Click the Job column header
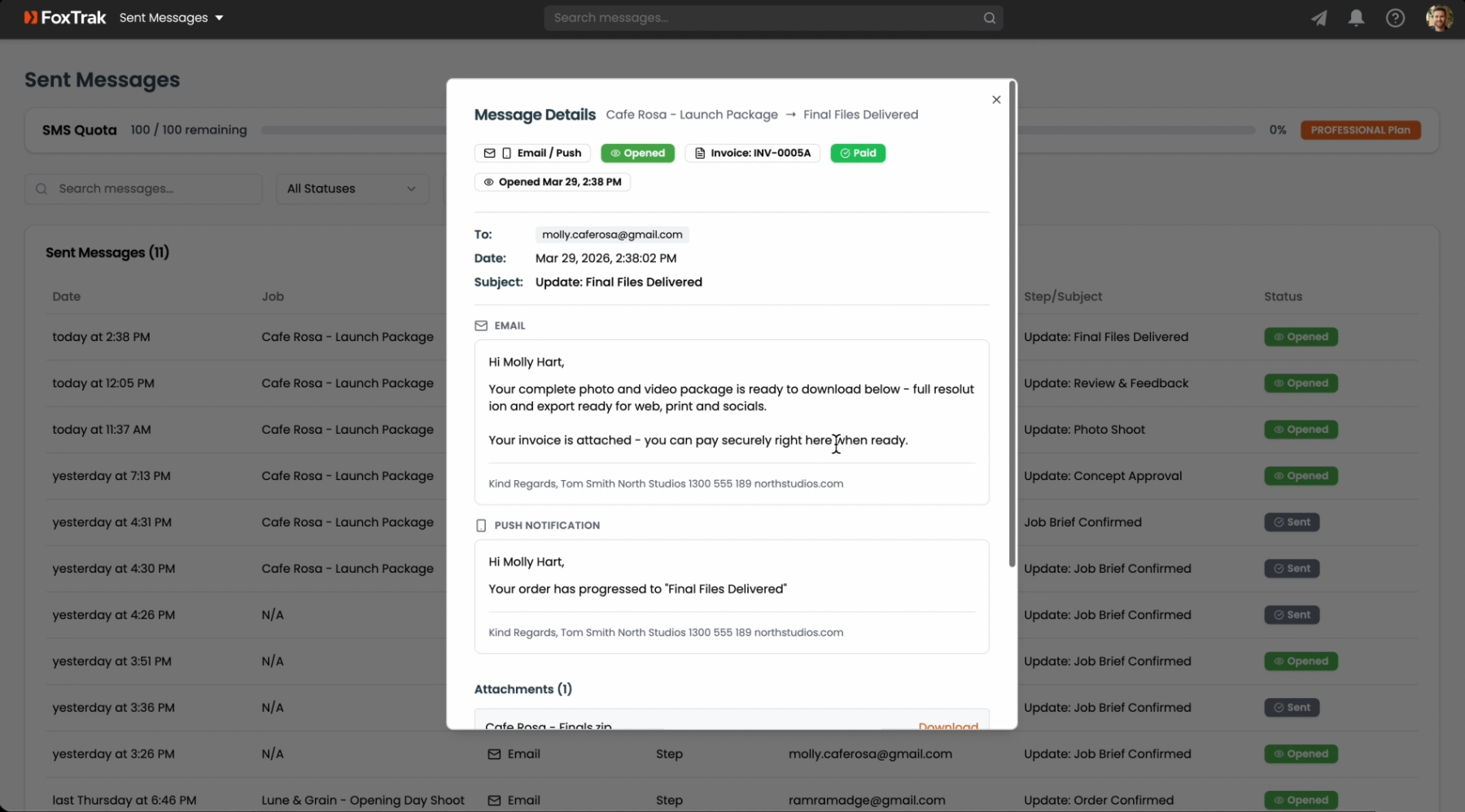The width and height of the screenshot is (1465, 812). (273, 297)
